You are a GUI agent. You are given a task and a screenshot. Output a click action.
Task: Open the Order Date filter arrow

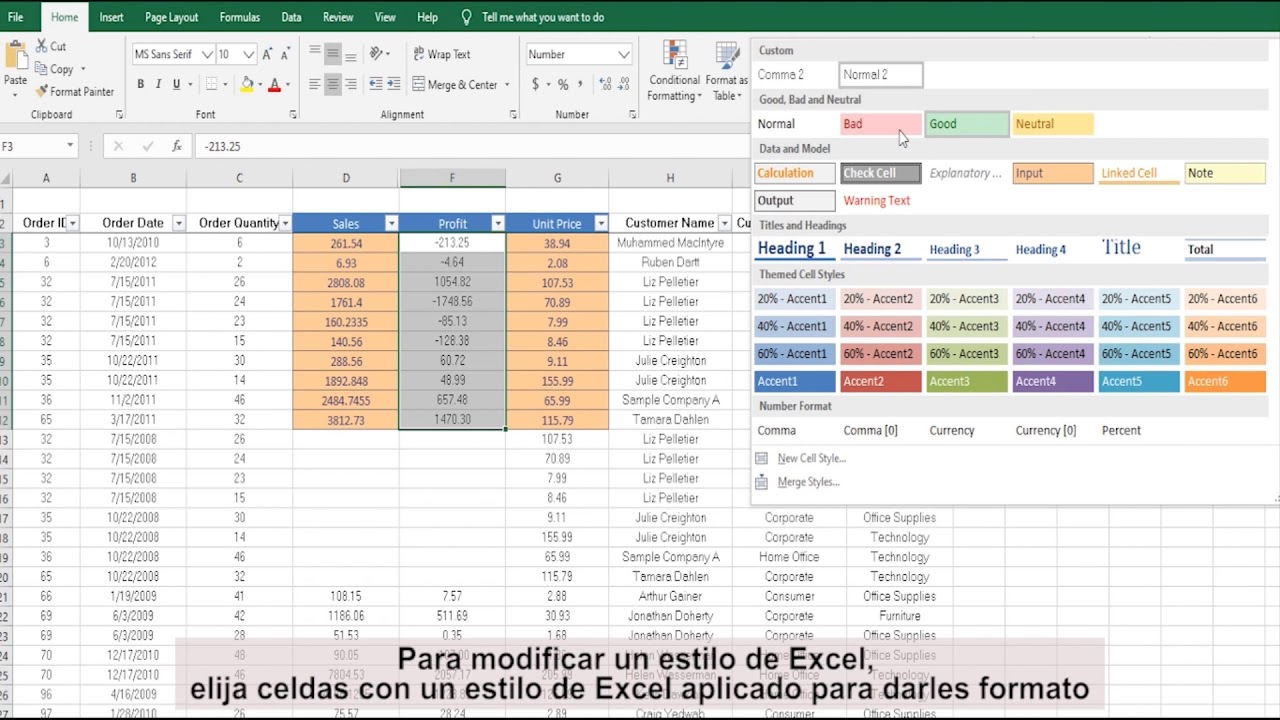pyautogui.click(x=178, y=223)
